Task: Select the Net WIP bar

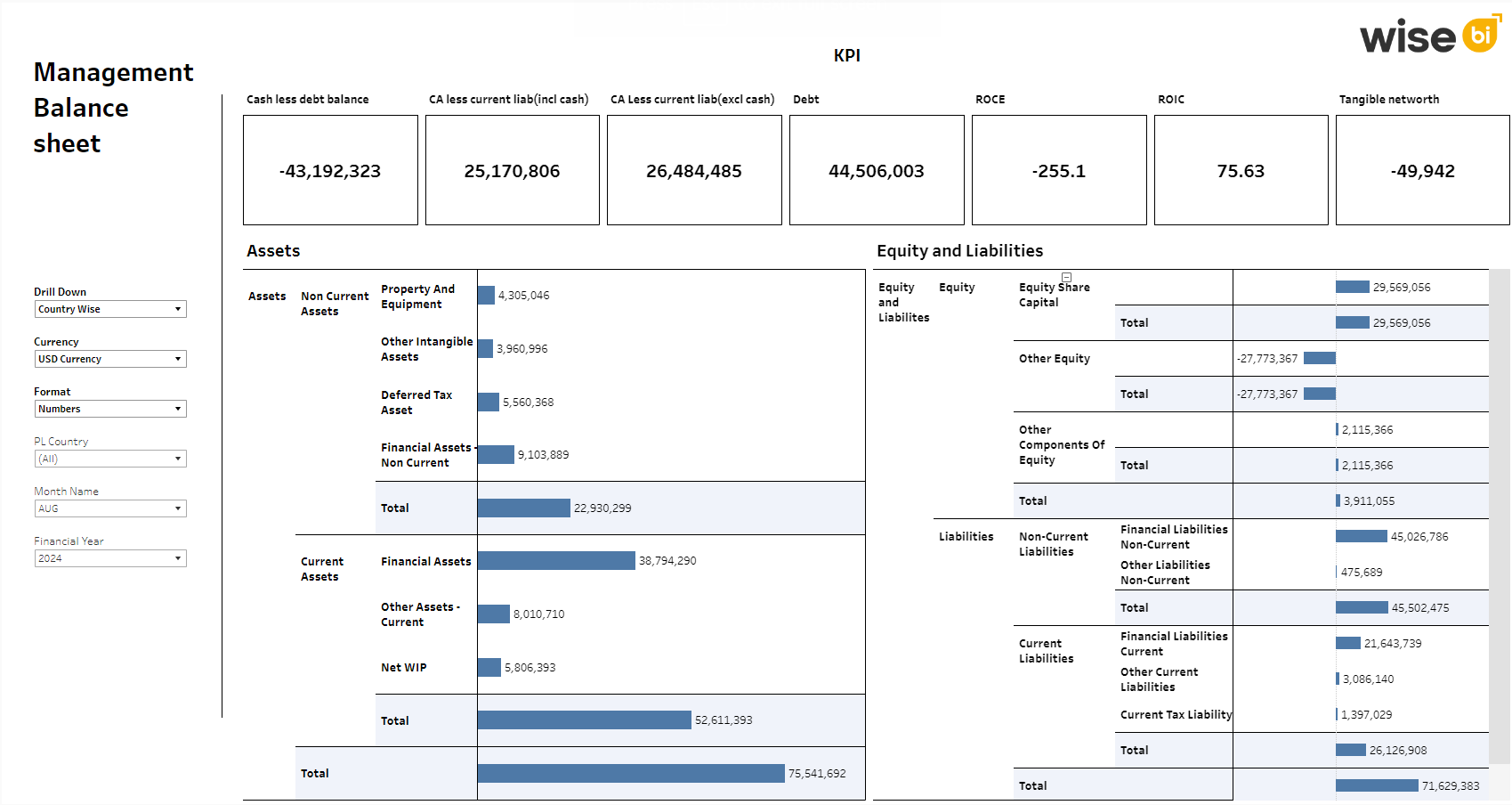Action: pyautogui.click(x=488, y=667)
